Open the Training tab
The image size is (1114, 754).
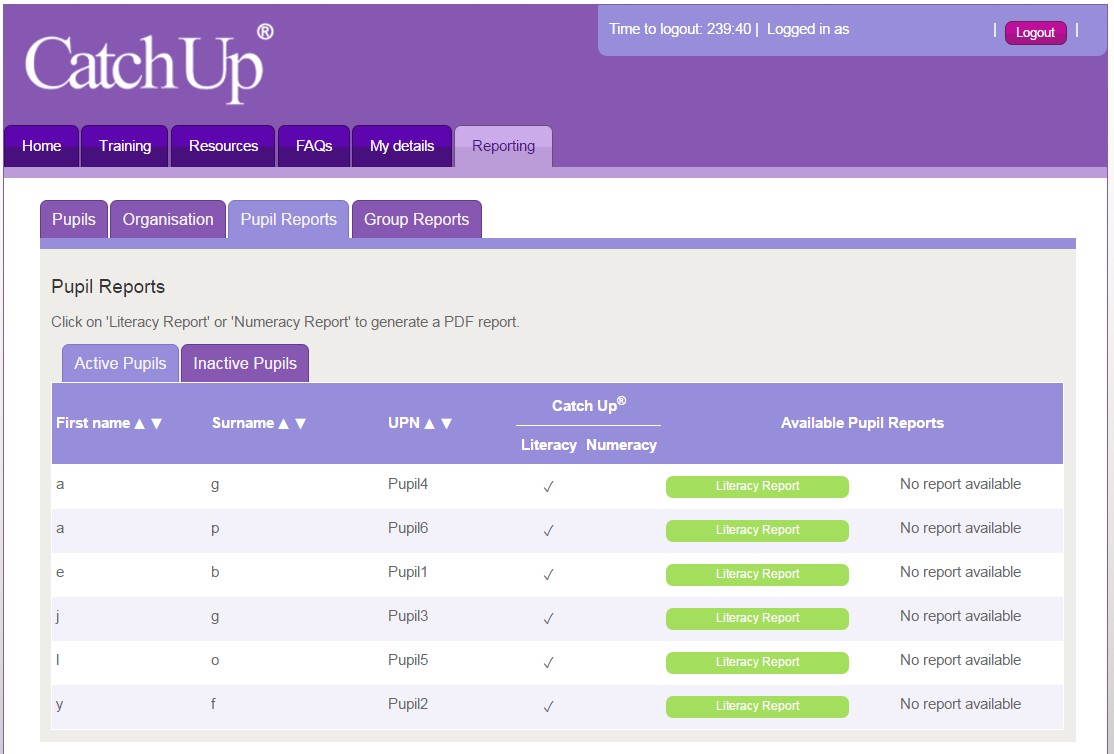tap(125, 146)
